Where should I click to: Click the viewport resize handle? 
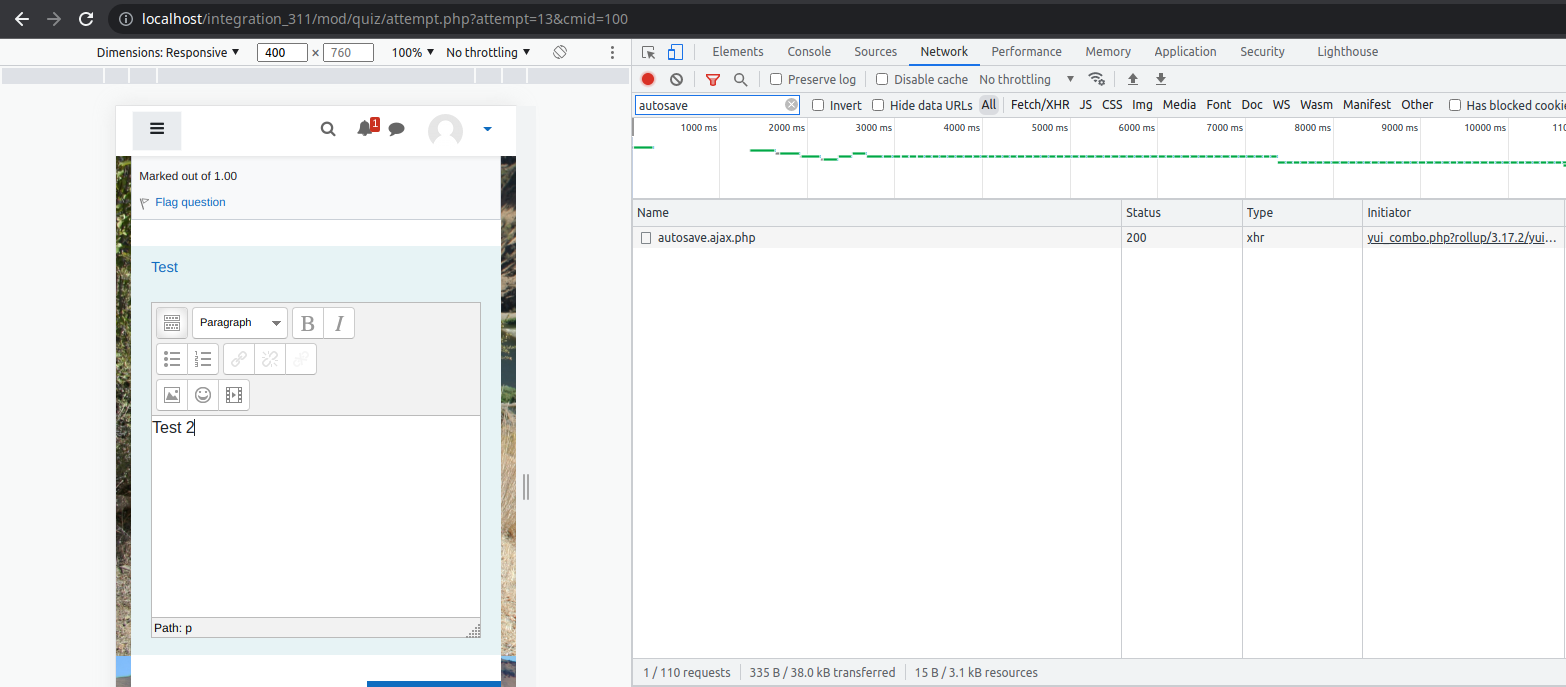(x=526, y=487)
